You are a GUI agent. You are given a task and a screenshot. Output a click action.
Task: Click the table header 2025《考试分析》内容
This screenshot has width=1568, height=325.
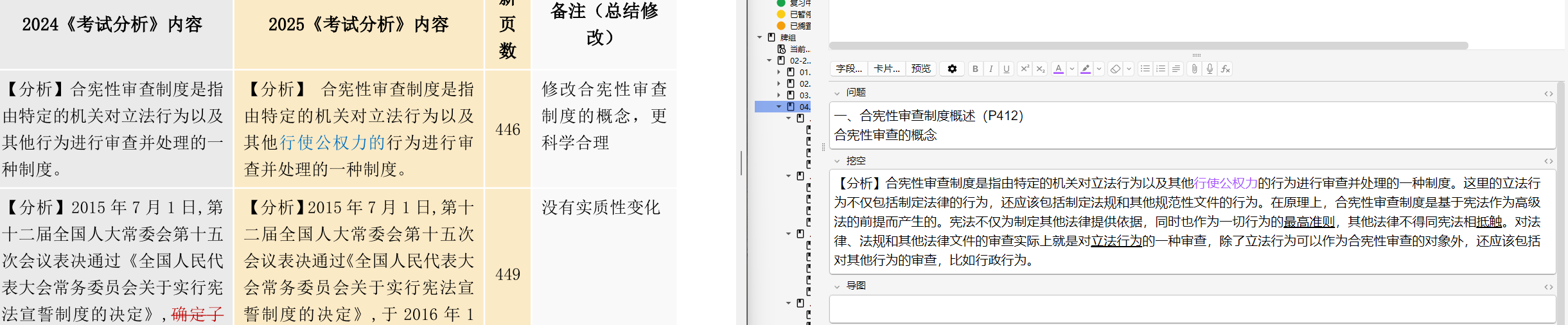(x=358, y=24)
